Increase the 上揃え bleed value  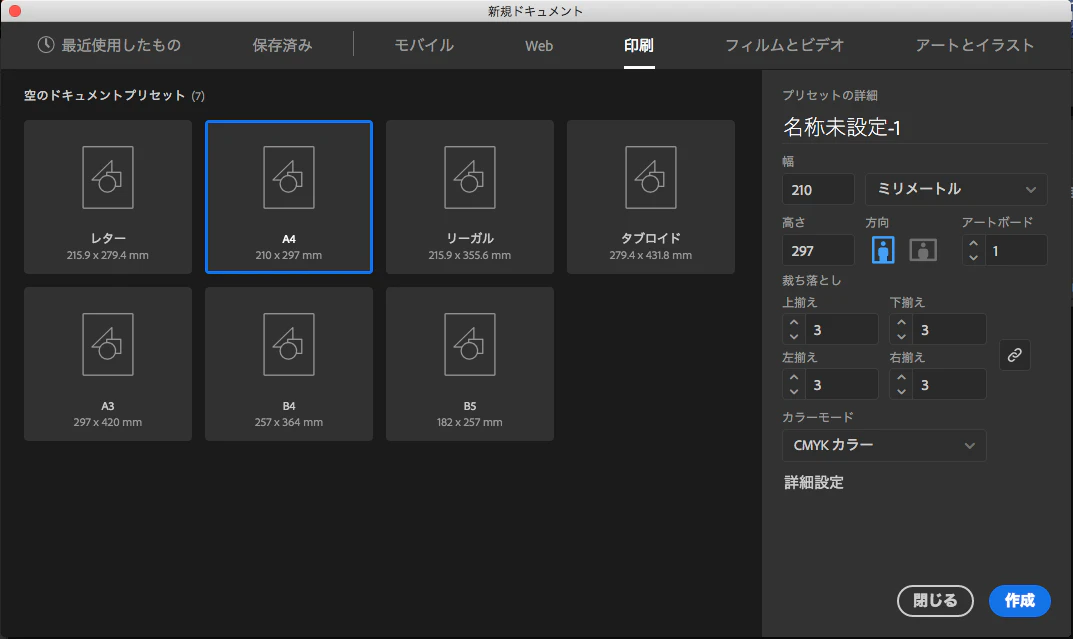point(794,322)
